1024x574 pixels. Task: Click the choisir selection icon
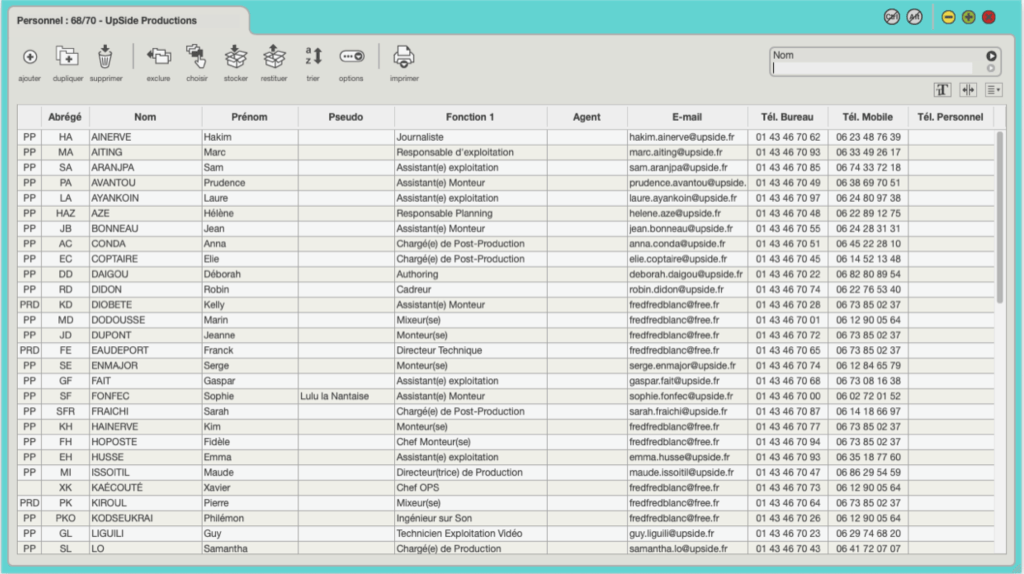196,56
